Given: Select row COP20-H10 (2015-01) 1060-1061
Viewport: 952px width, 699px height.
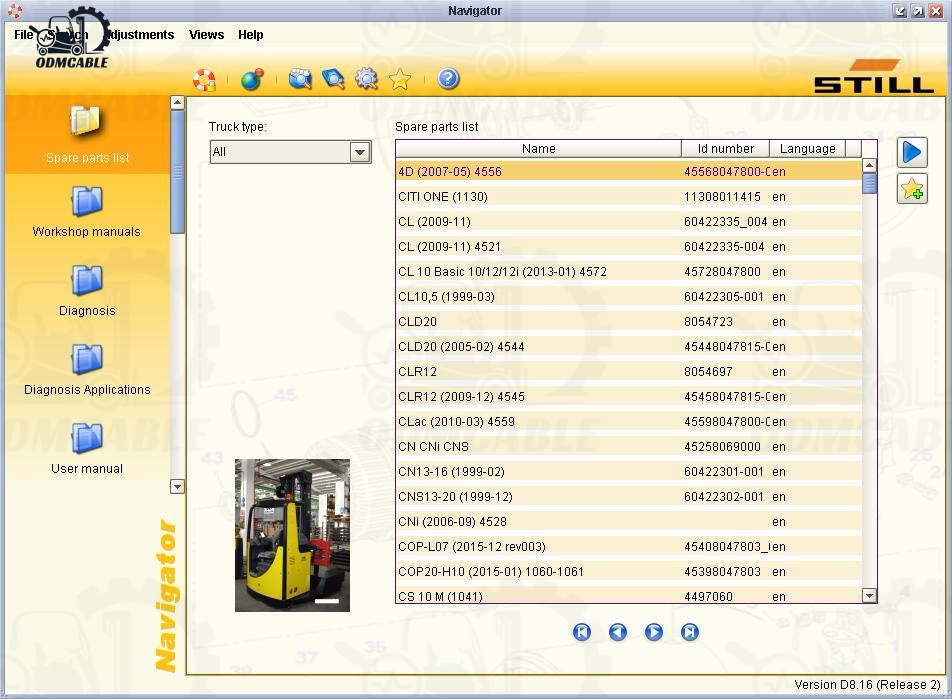Looking at the screenshot, I should (628, 571).
